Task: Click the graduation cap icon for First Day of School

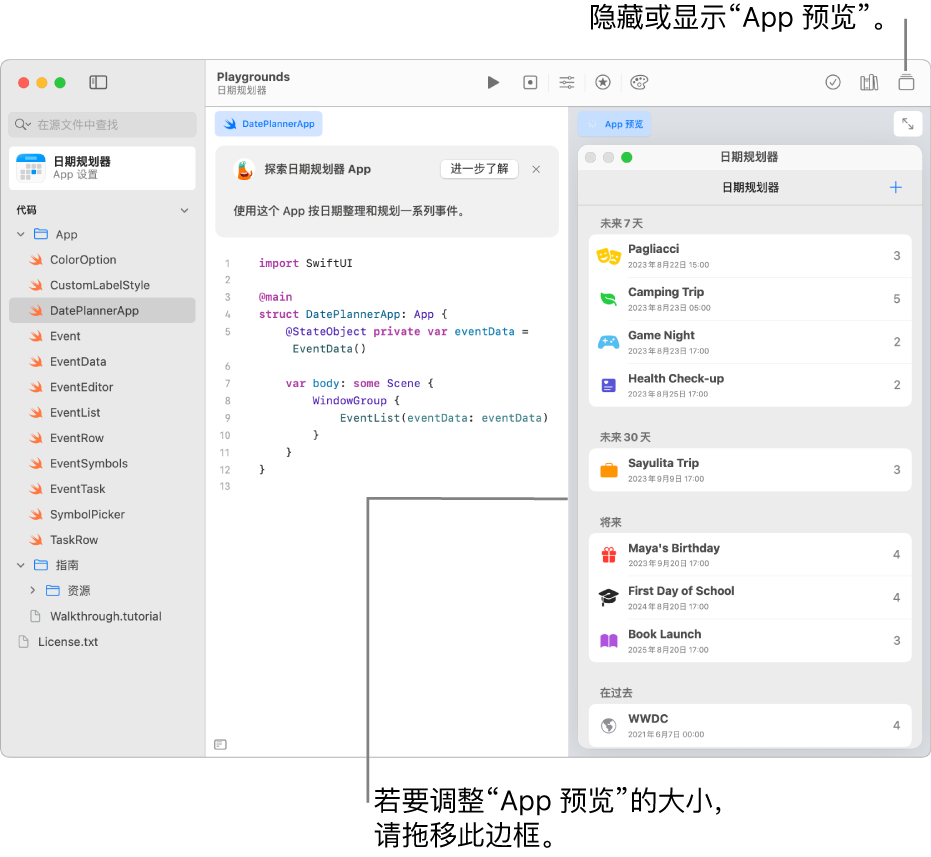Action: [609, 597]
